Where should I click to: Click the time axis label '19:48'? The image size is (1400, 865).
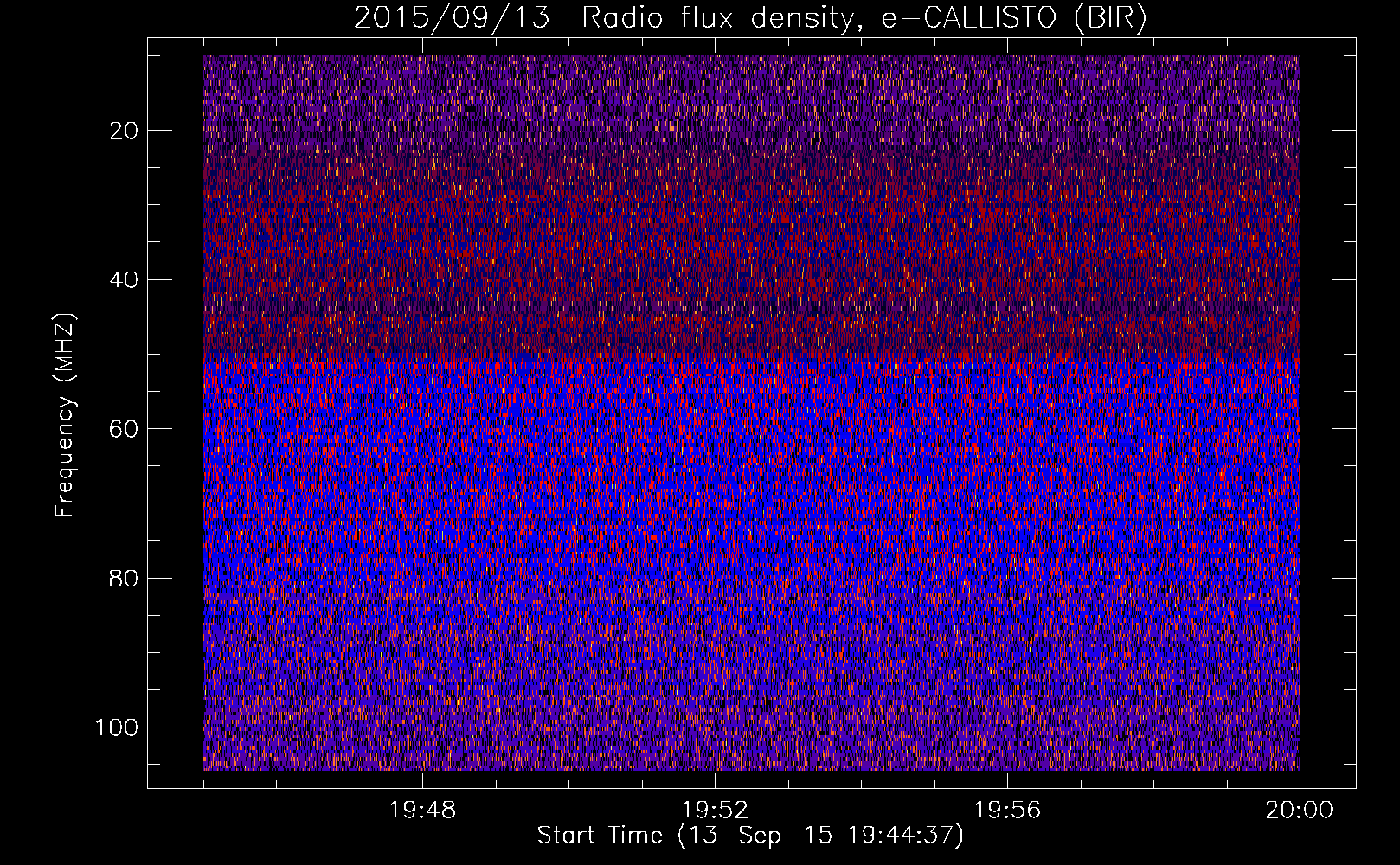click(422, 811)
